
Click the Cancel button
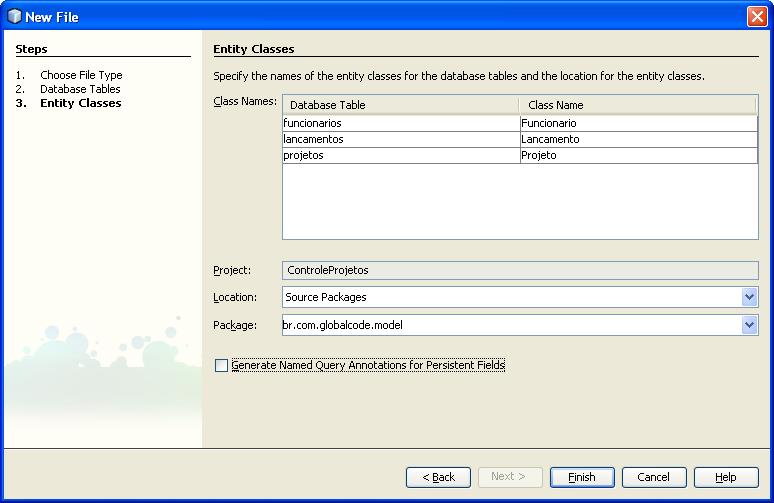coord(654,477)
